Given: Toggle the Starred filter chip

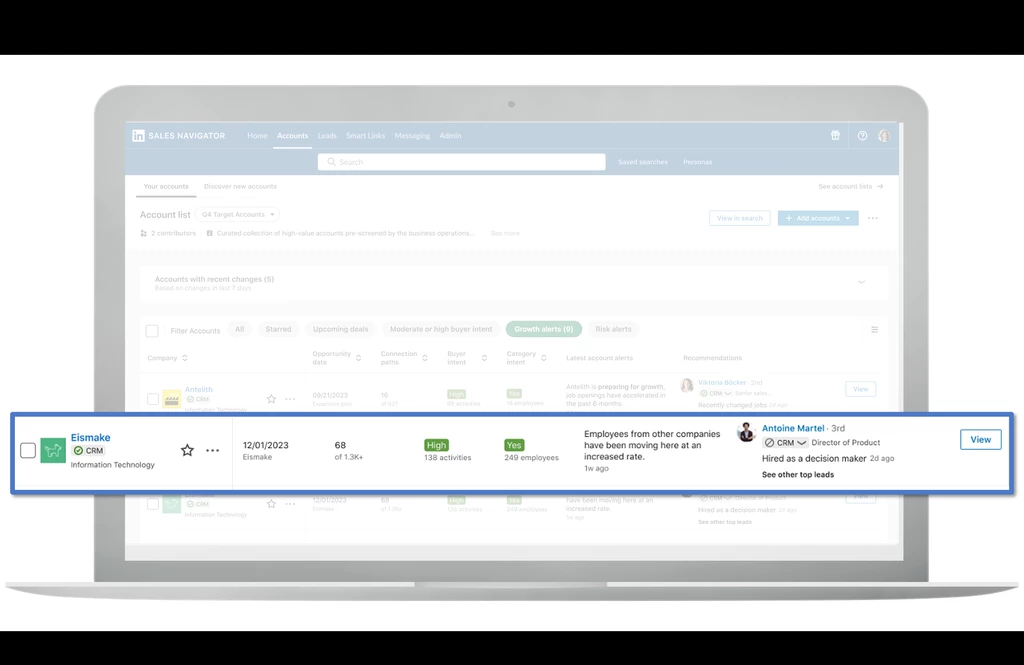Looking at the screenshot, I should (278, 329).
